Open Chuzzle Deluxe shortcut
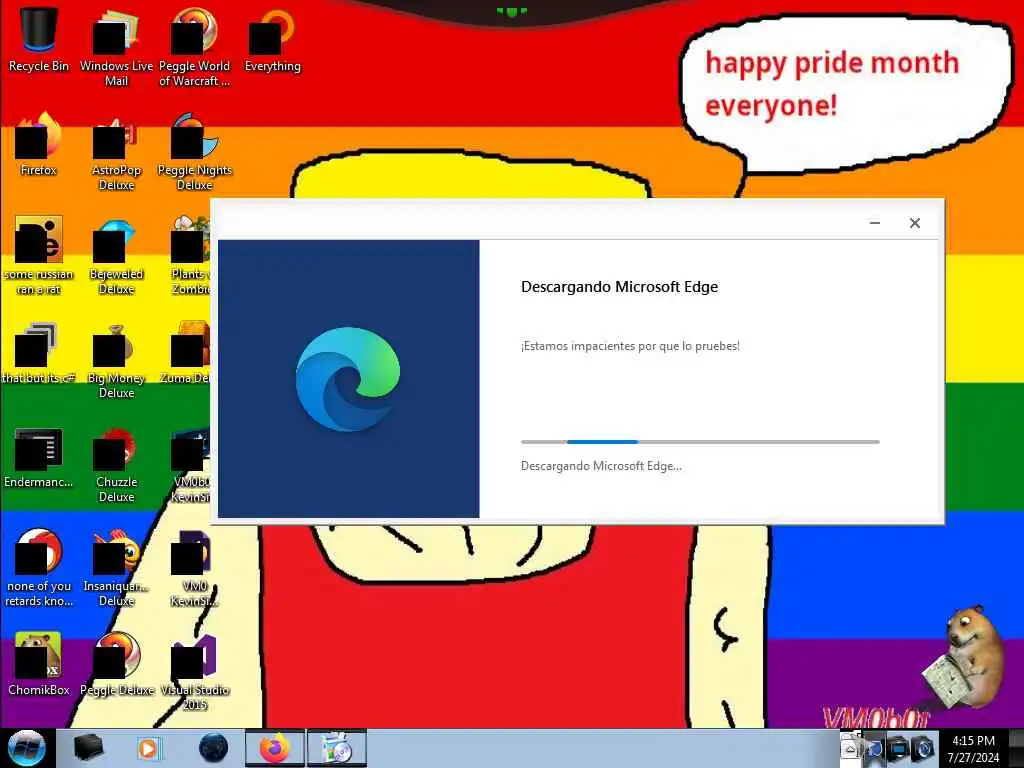This screenshot has width=1024, height=768. [x=116, y=464]
